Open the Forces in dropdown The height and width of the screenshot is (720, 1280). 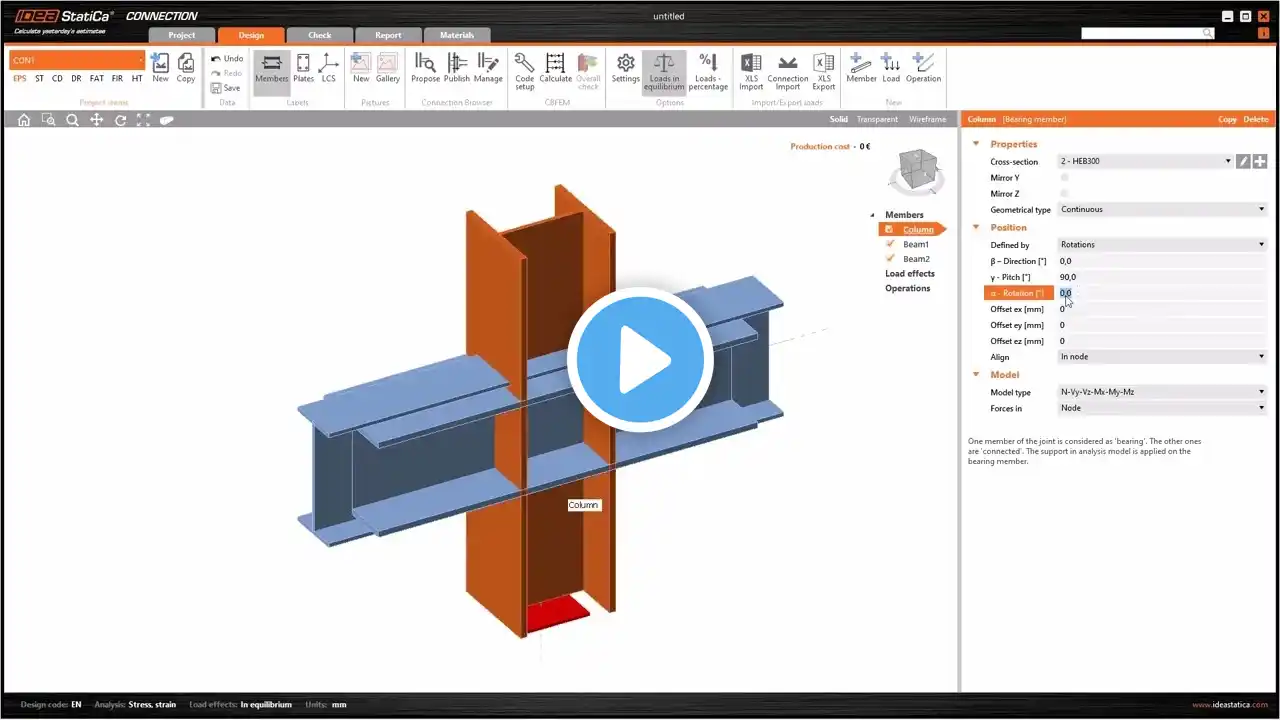1162,408
